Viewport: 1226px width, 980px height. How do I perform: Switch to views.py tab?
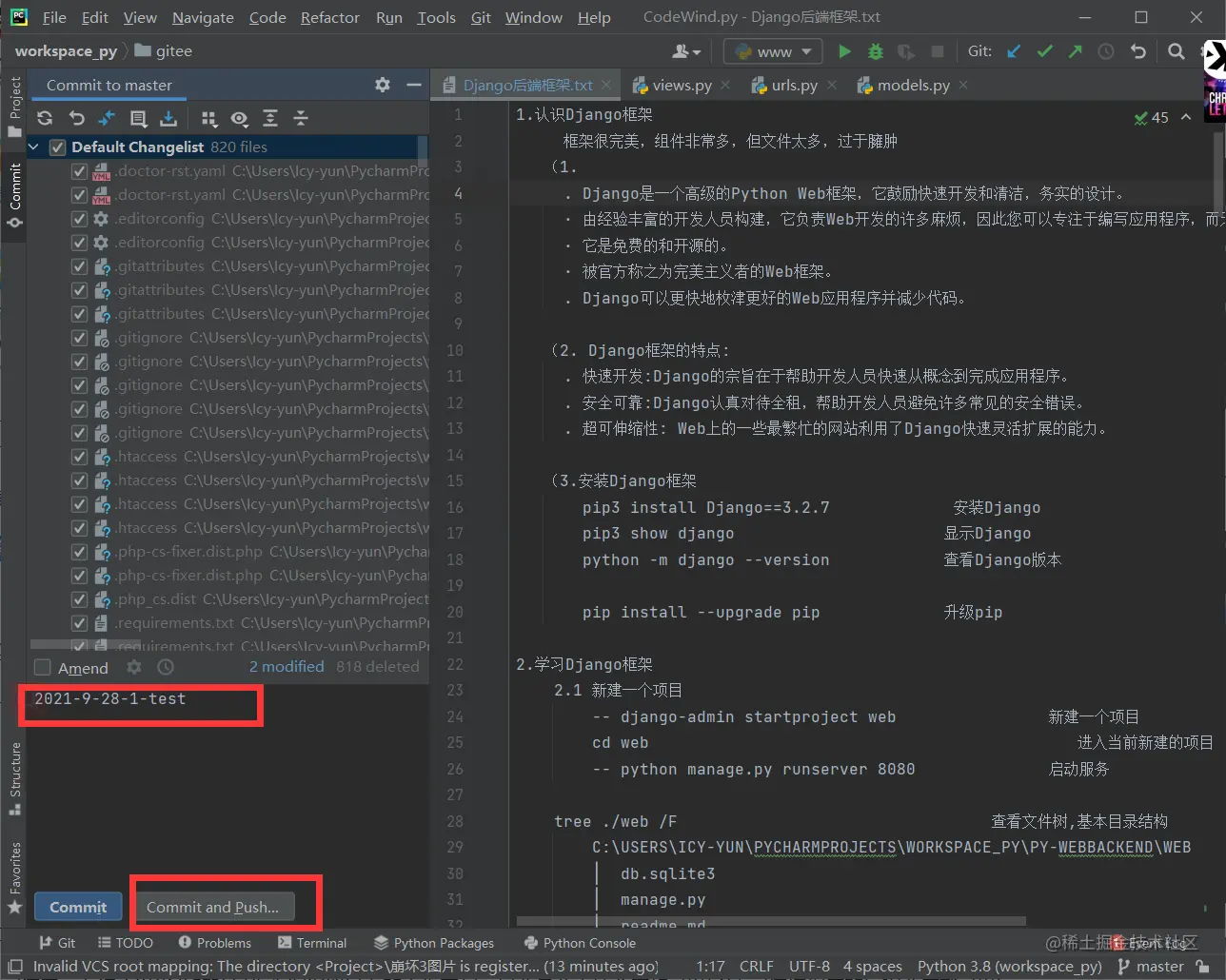(682, 85)
